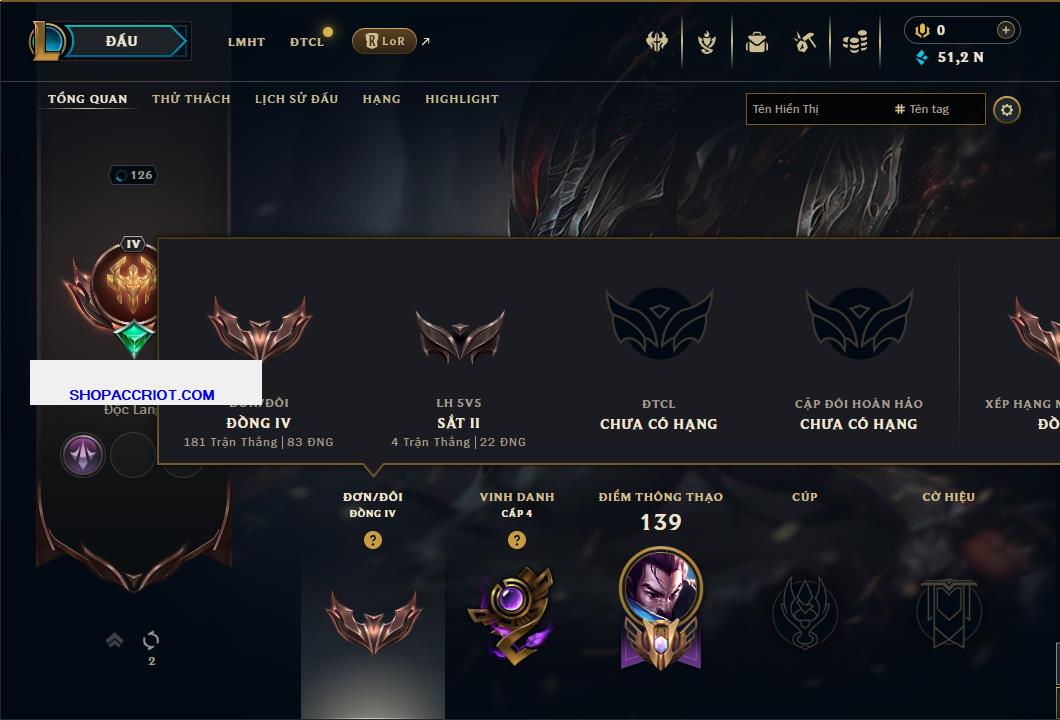This screenshot has width=1060, height=720.
Task: Click the mastery champion portrait thumbnail
Action: [x=660, y=587]
